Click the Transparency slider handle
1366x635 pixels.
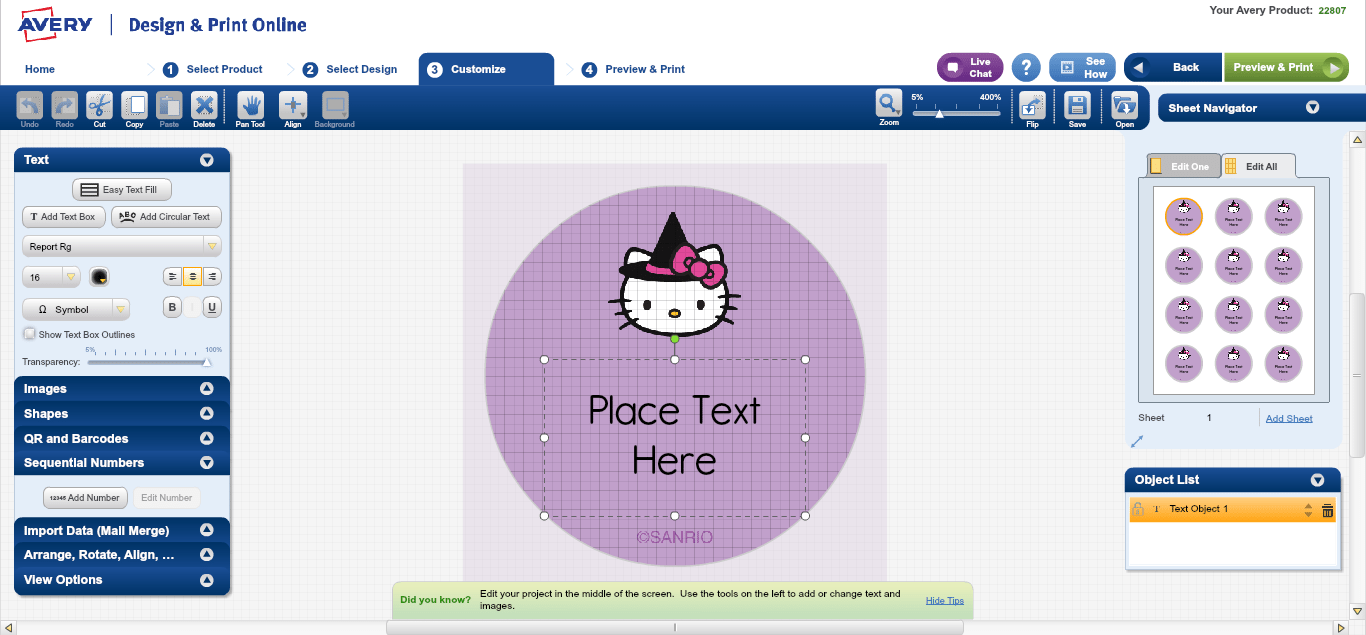[x=207, y=362]
